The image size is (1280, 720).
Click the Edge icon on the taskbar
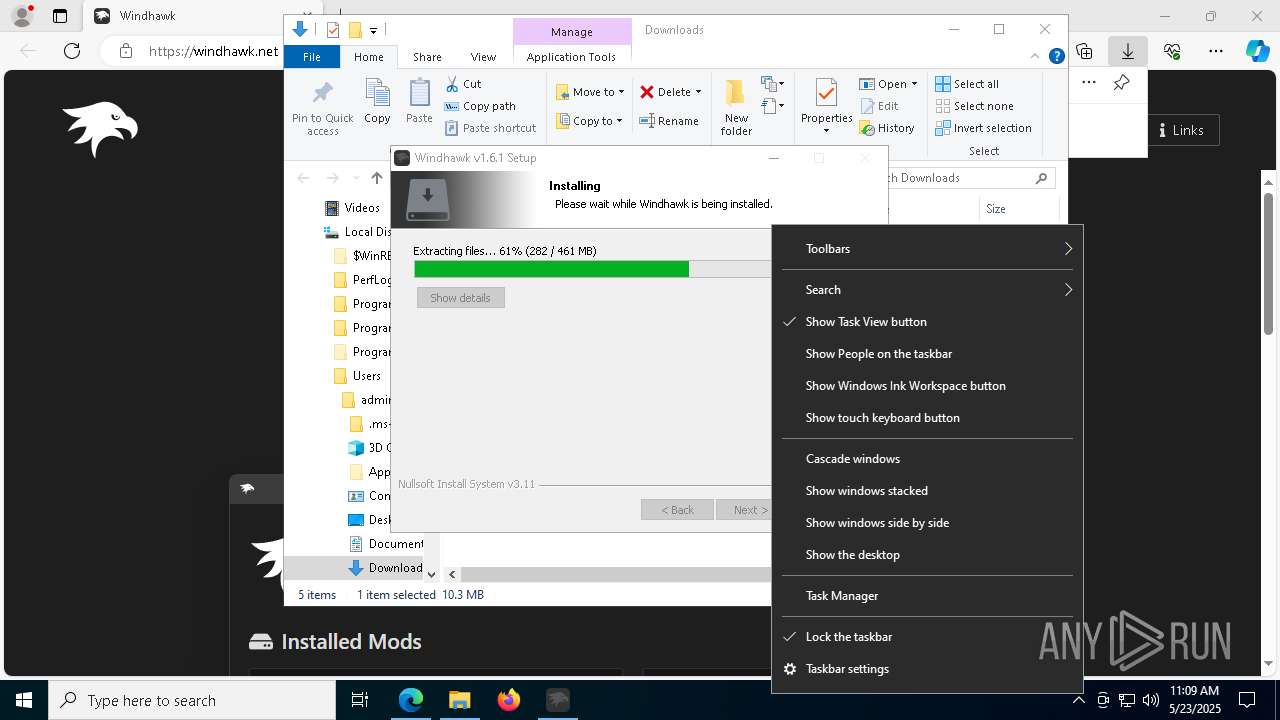[x=411, y=700]
